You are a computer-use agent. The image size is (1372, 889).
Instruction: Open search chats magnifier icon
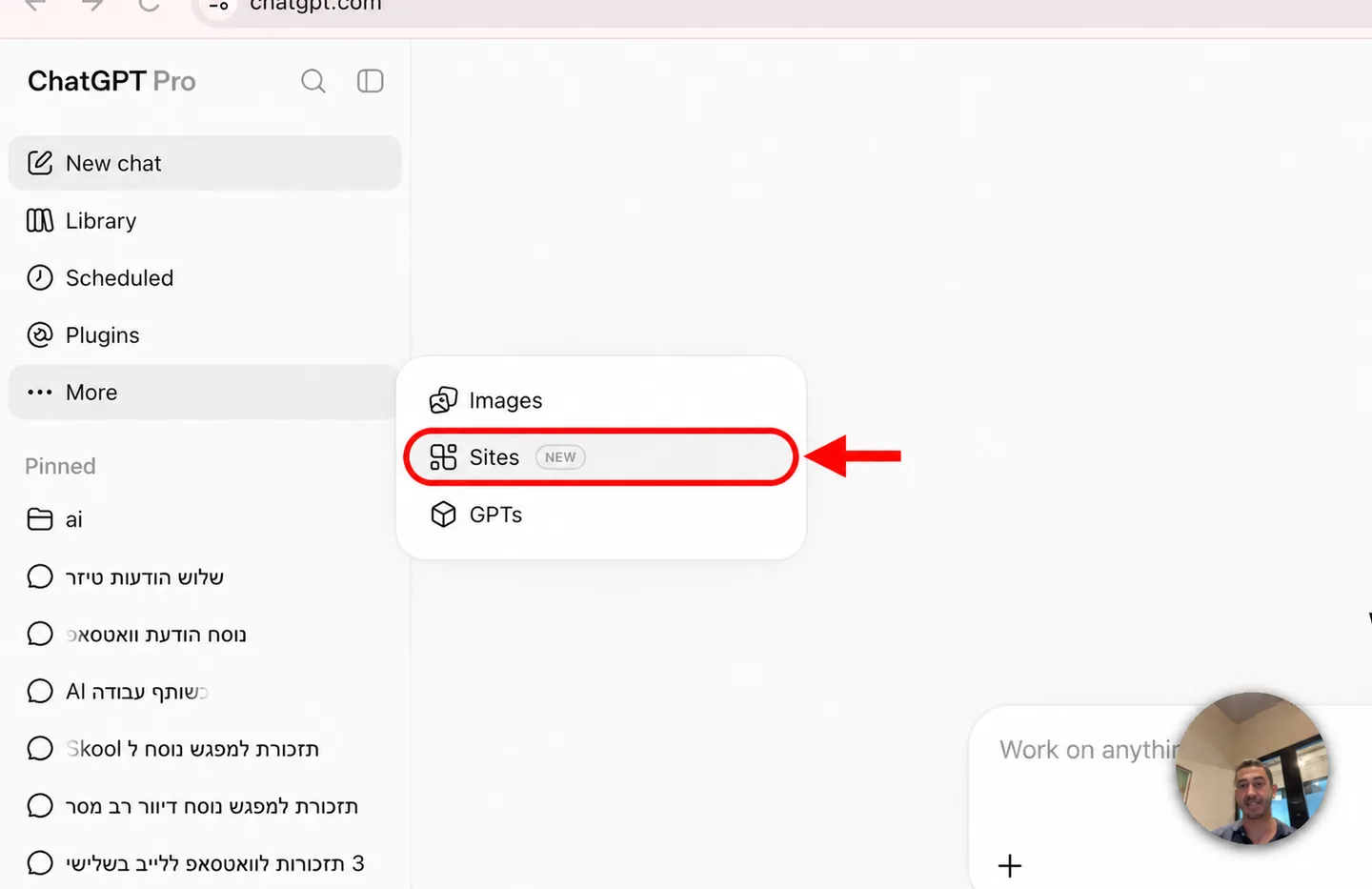[x=313, y=82]
